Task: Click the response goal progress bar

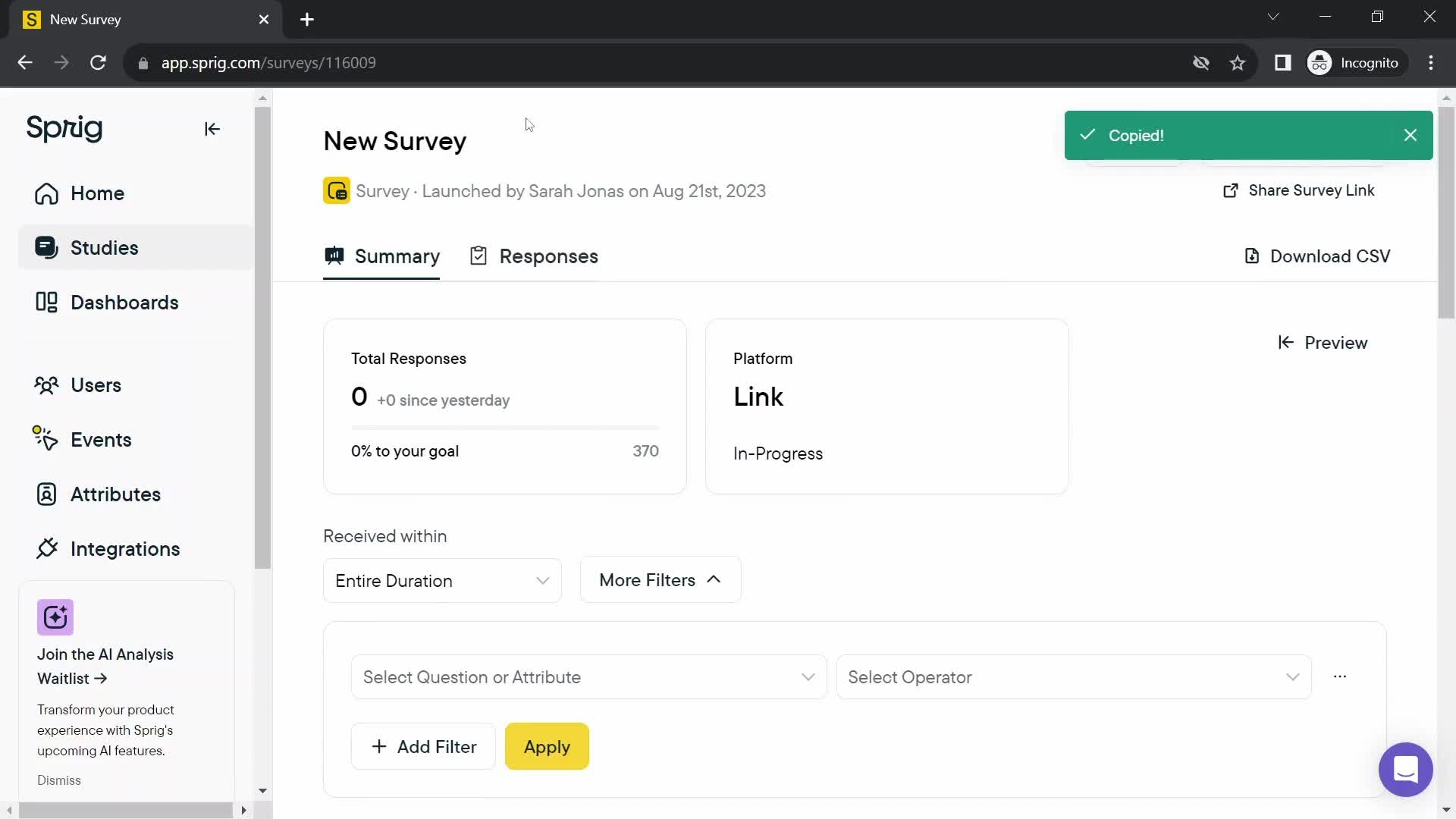Action: pos(505,428)
